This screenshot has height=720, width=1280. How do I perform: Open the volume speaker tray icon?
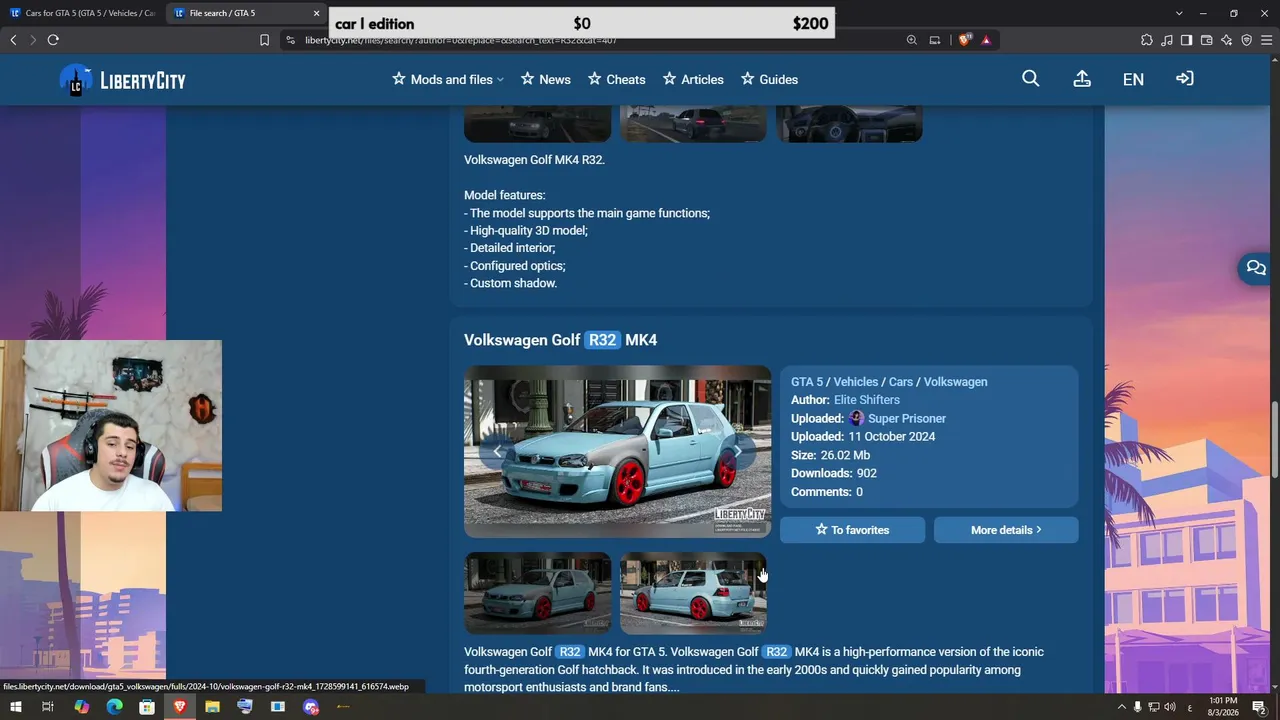point(1170,707)
